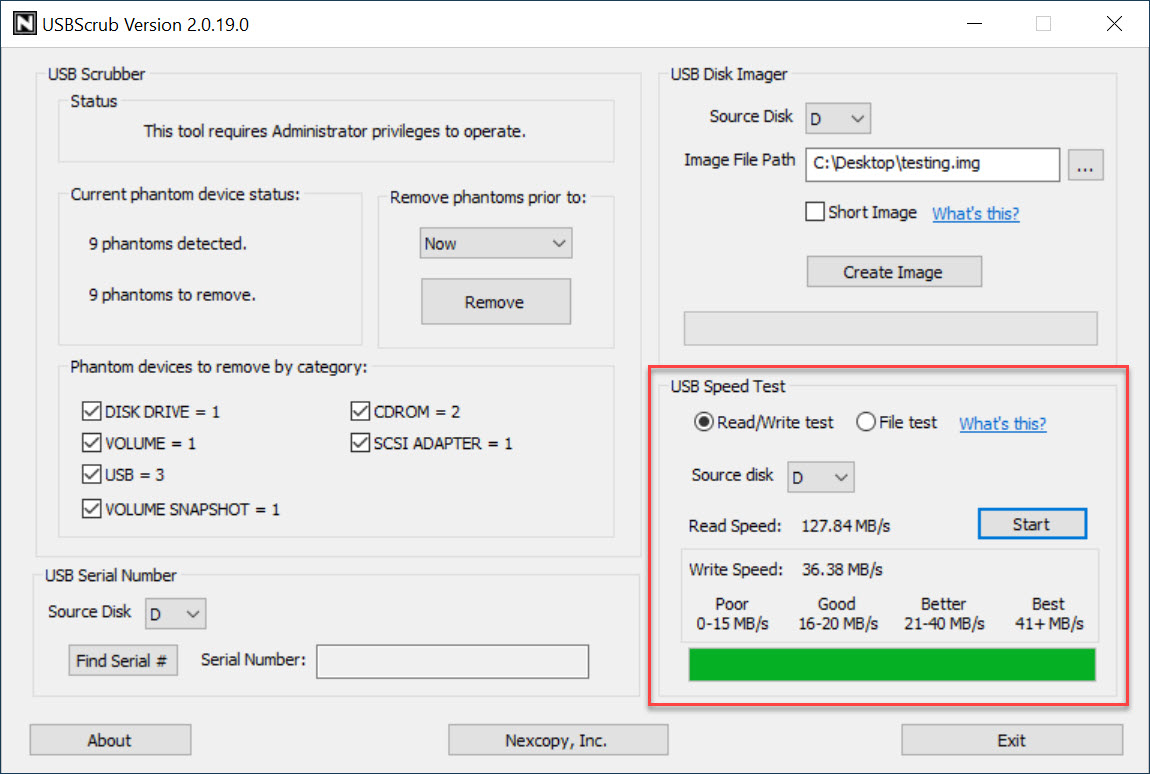The image size is (1150, 774).
Task: Click the Image File Path text field
Action: 931,165
